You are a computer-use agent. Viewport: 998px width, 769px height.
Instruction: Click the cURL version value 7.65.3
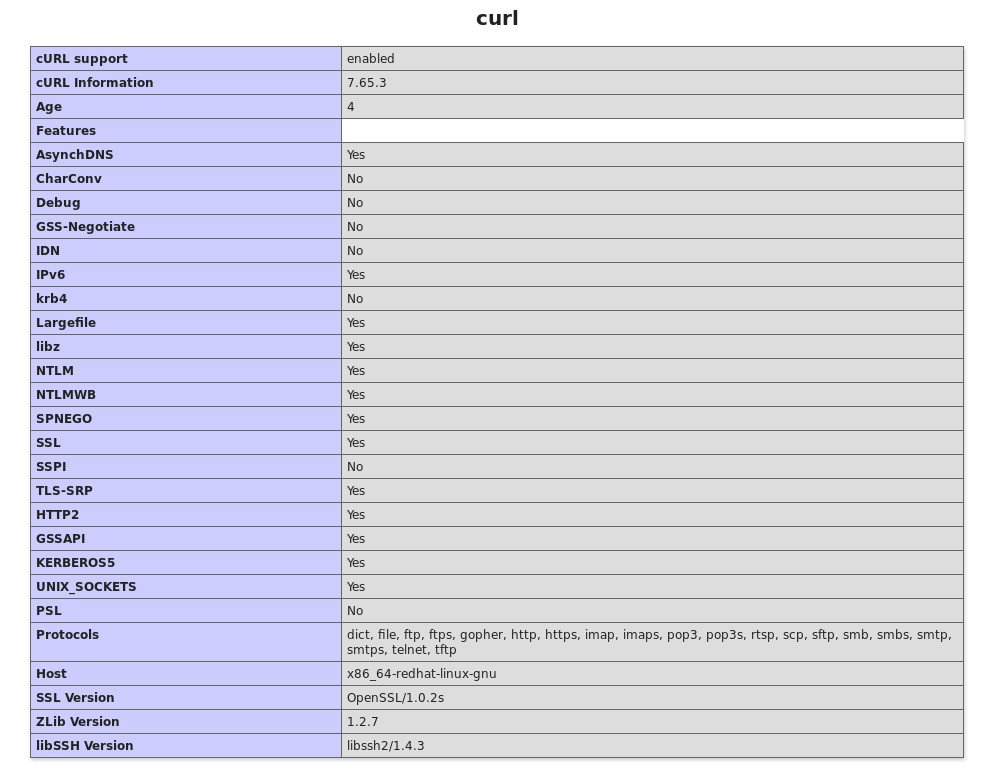(367, 83)
